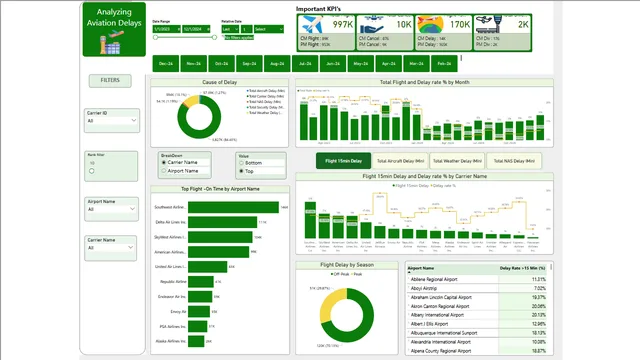The width and height of the screenshot is (640, 360).
Task: Click the Jun-24 month button
Action: (333, 64)
